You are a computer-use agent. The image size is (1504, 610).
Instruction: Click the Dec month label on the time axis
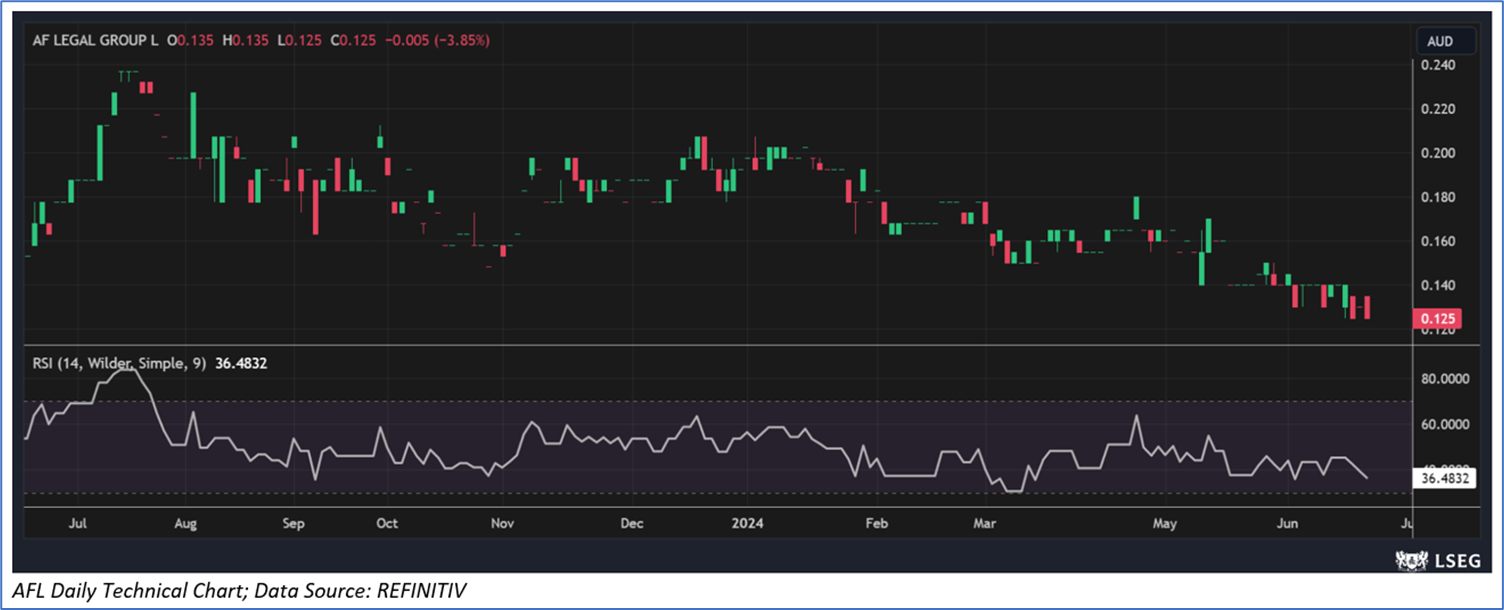tap(631, 523)
